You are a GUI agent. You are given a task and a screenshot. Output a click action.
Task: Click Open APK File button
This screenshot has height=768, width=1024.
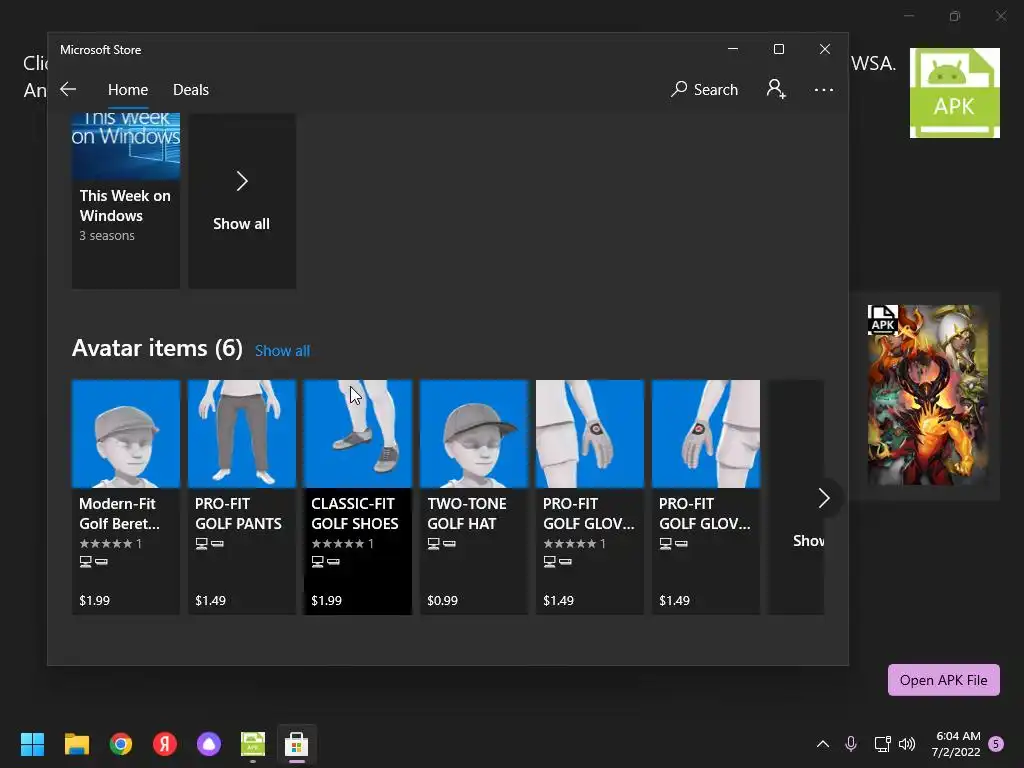coord(944,680)
